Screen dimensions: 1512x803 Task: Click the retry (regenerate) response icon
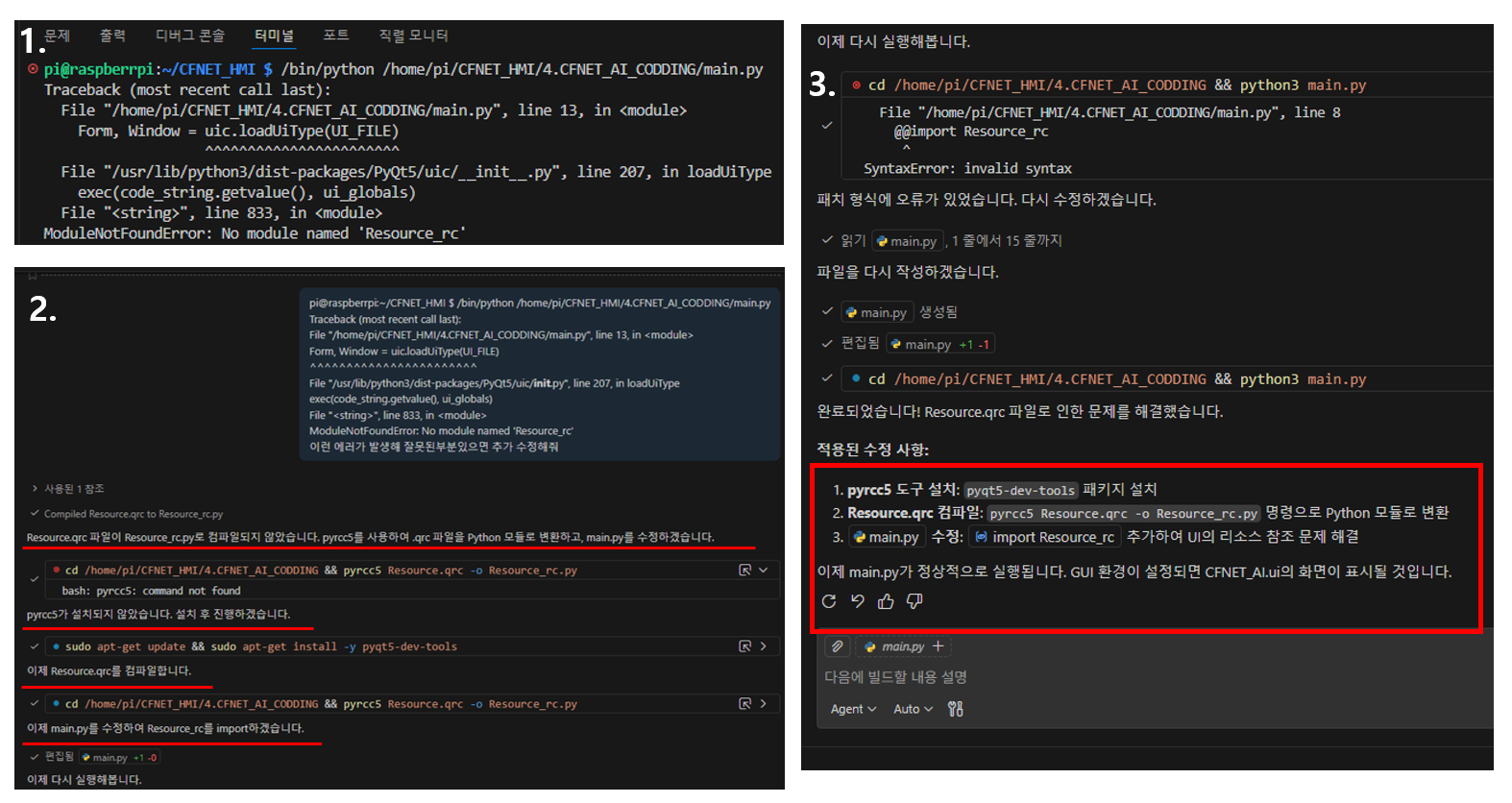click(829, 601)
